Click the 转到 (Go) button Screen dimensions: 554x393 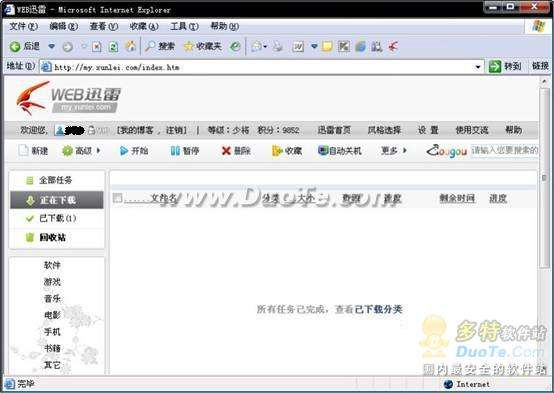click(x=505, y=66)
